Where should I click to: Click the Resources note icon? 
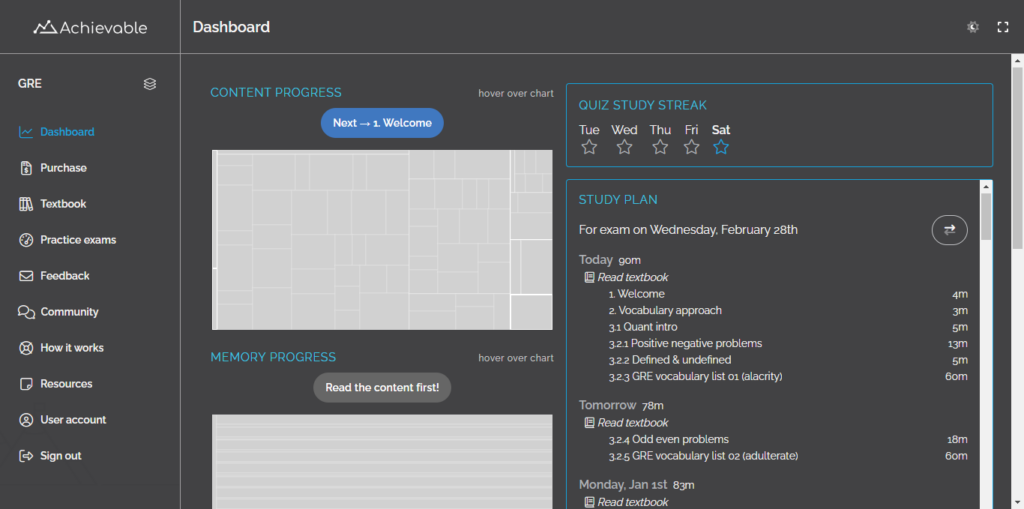click(x=25, y=384)
